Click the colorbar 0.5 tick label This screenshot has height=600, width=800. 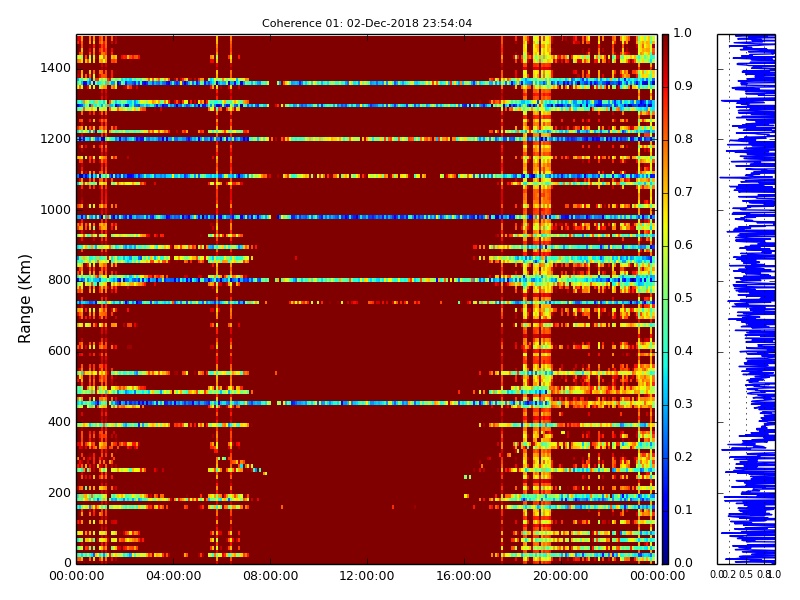pos(683,298)
